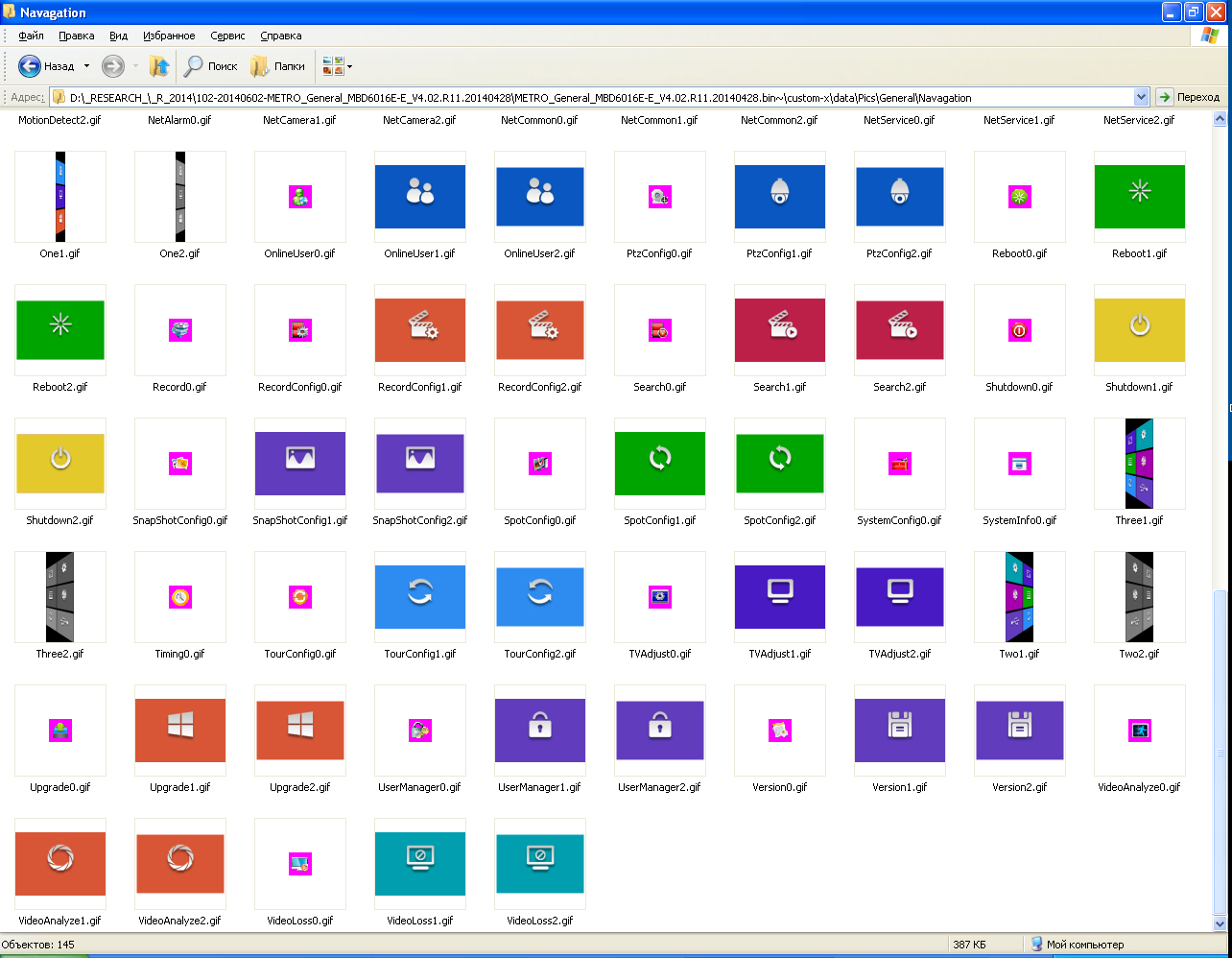The image size is (1232, 958).
Task: Open the views mode dropdown button
Action: 338,66
